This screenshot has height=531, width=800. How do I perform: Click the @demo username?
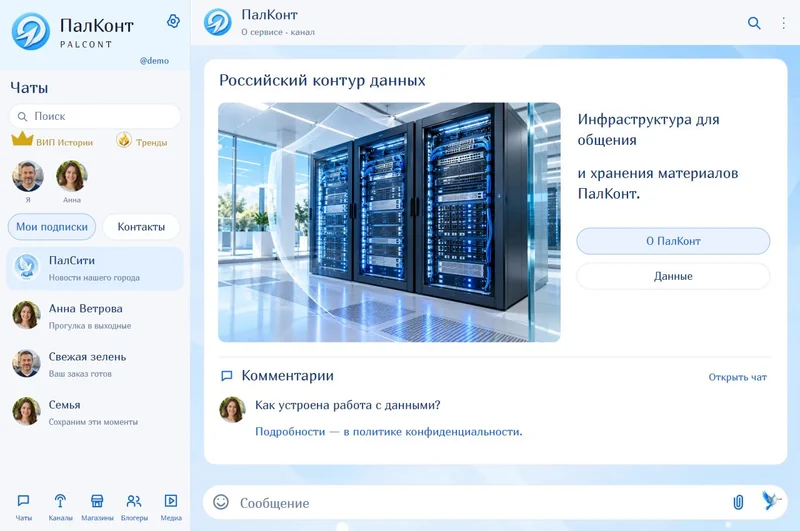tap(154, 61)
